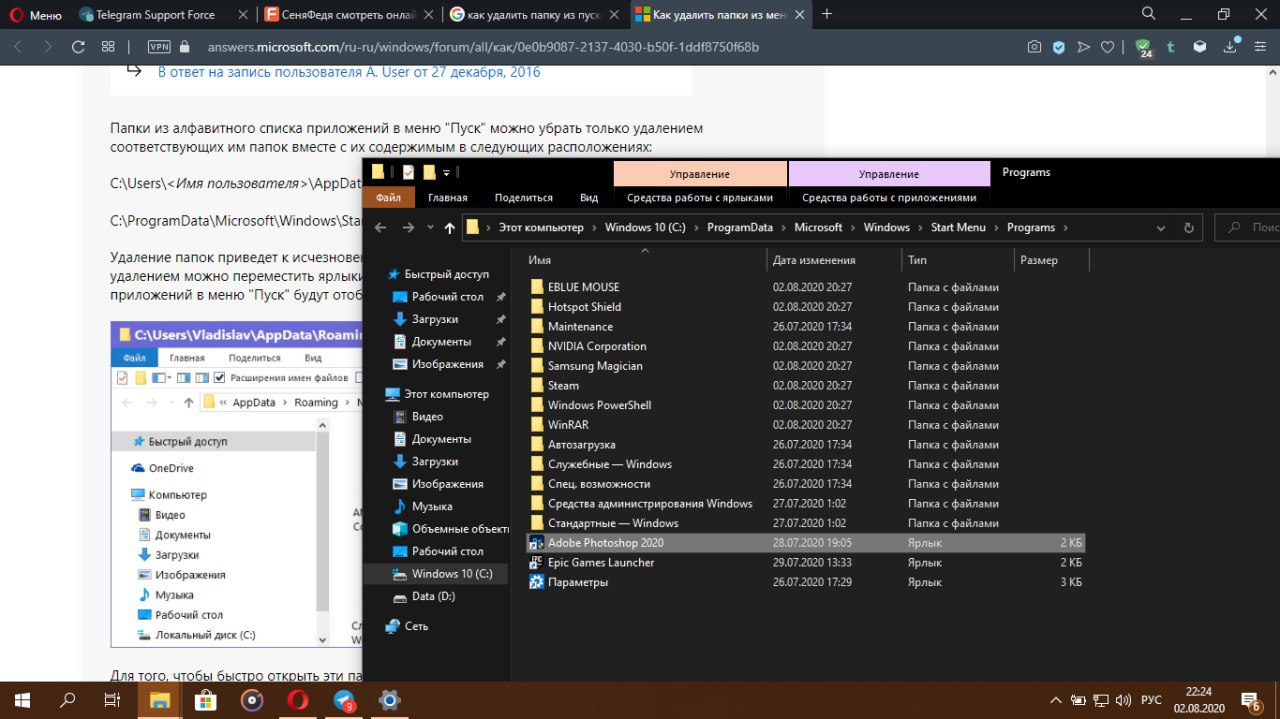
Task: Reload the page in Opera
Action: (78, 47)
